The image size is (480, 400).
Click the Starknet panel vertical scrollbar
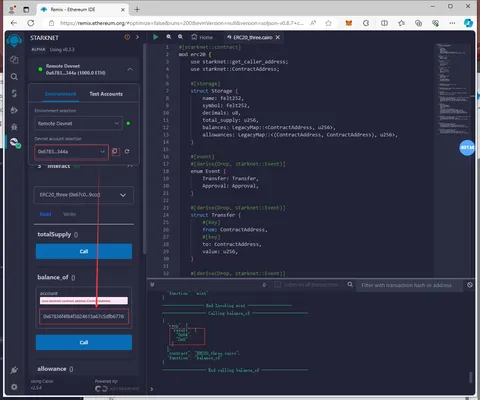click(144, 149)
